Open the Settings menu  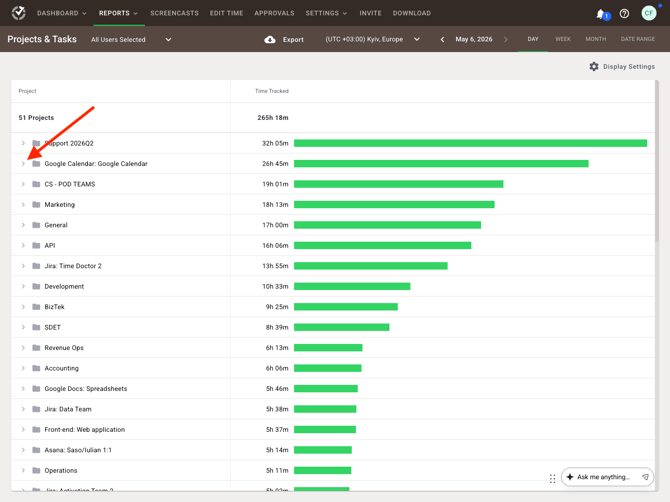tap(326, 13)
